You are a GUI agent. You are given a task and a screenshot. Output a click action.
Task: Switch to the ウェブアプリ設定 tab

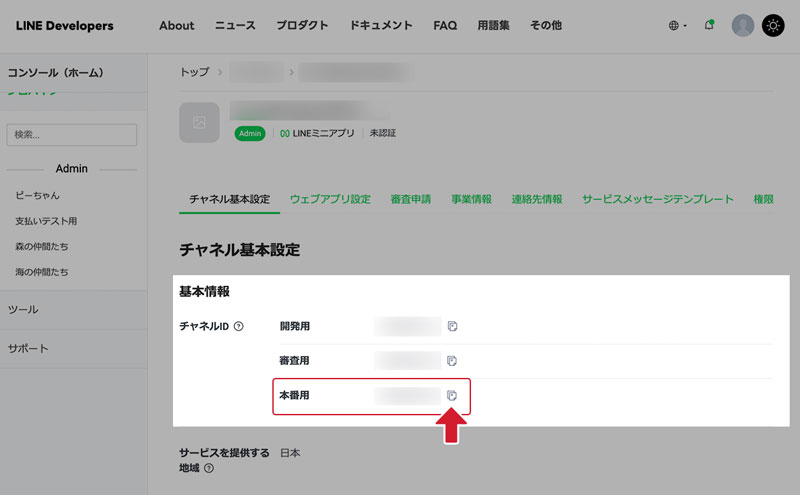[x=330, y=199]
